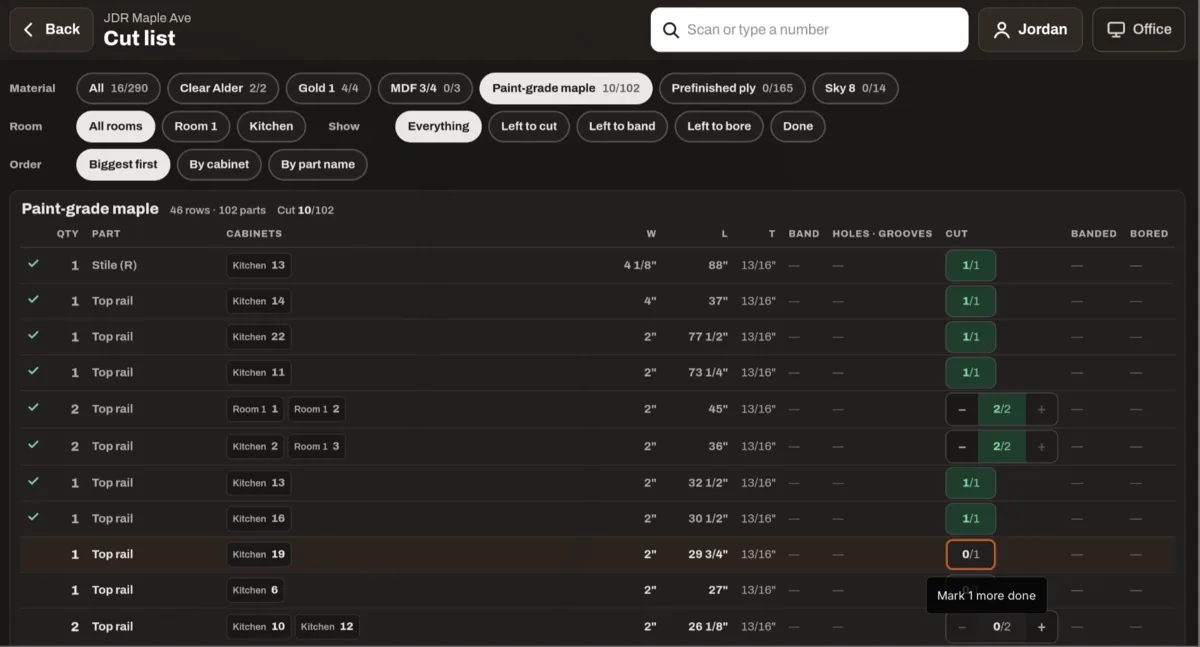
Task: Filter material to Sky 8
Action: click(855, 88)
